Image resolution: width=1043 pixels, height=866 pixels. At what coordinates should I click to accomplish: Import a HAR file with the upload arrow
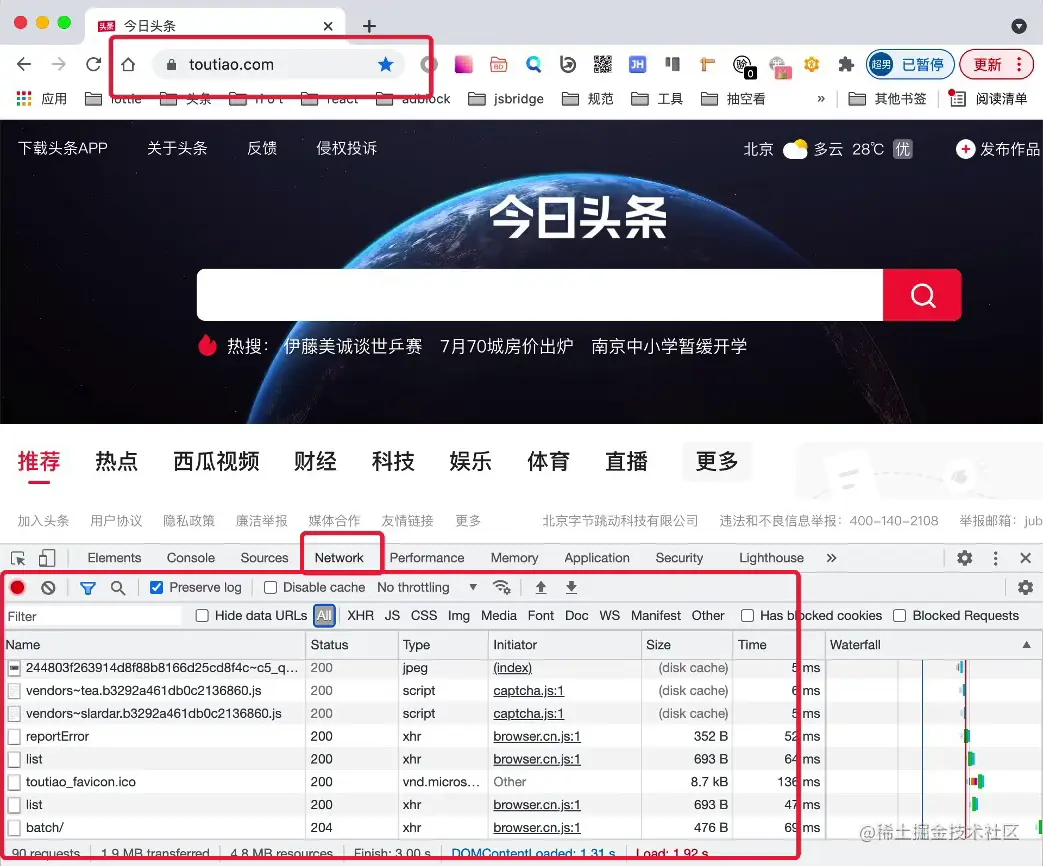(x=541, y=587)
